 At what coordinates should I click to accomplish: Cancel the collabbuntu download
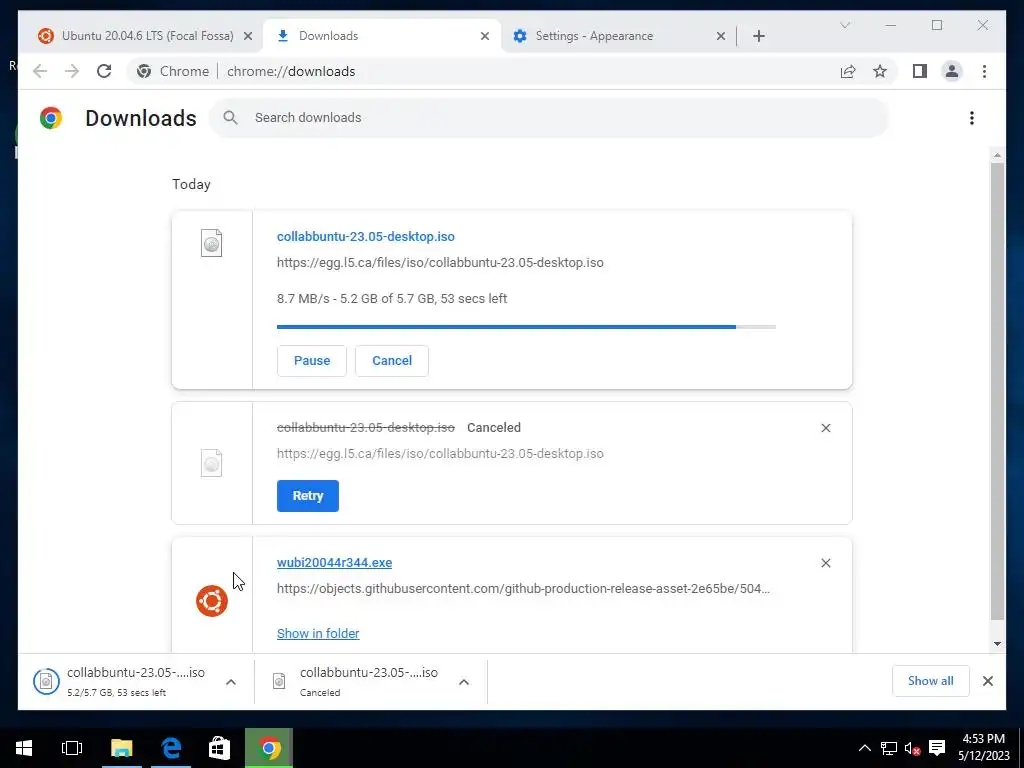click(x=392, y=360)
